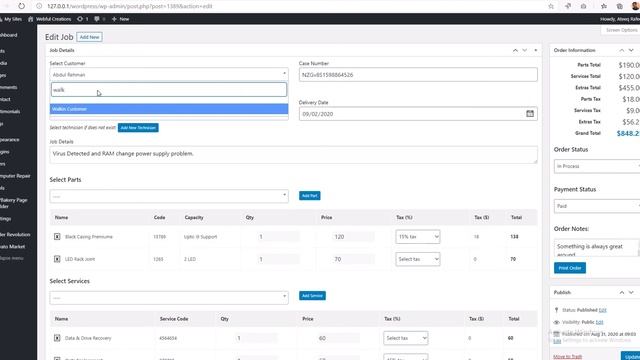Open Computer Repair in the sidebar
The image size is (640, 360).
pyautogui.click(x=15, y=176)
